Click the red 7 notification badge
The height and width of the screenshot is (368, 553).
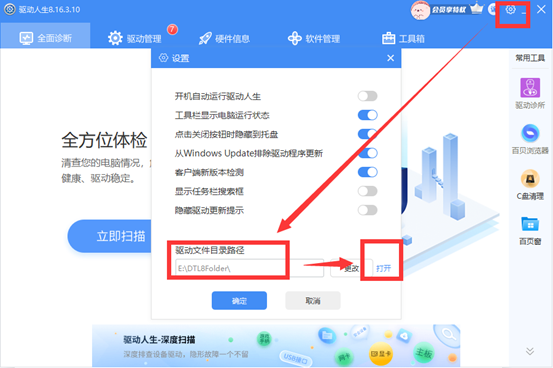172,29
